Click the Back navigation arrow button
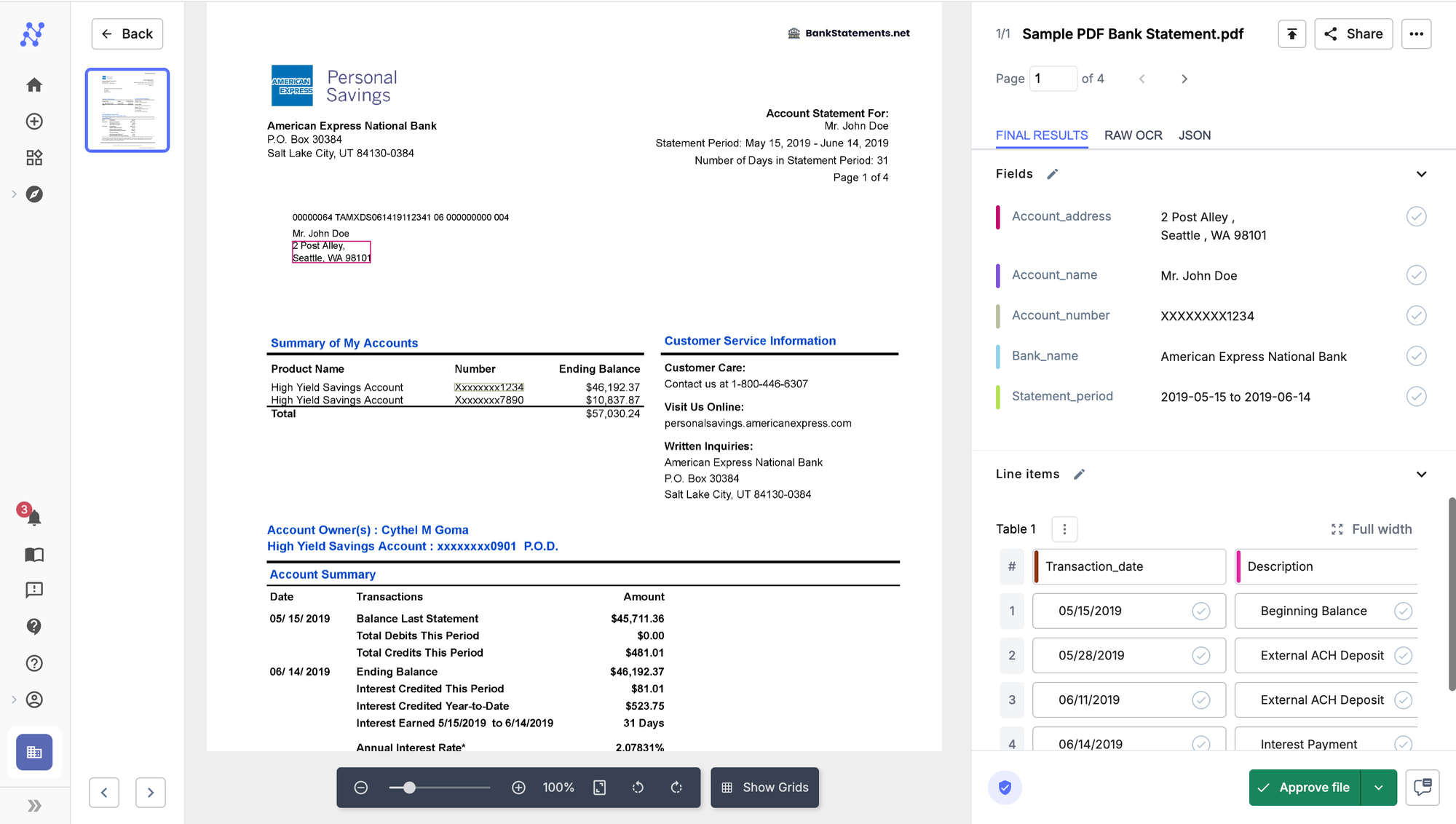1456x824 pixels. pos(106,33)
